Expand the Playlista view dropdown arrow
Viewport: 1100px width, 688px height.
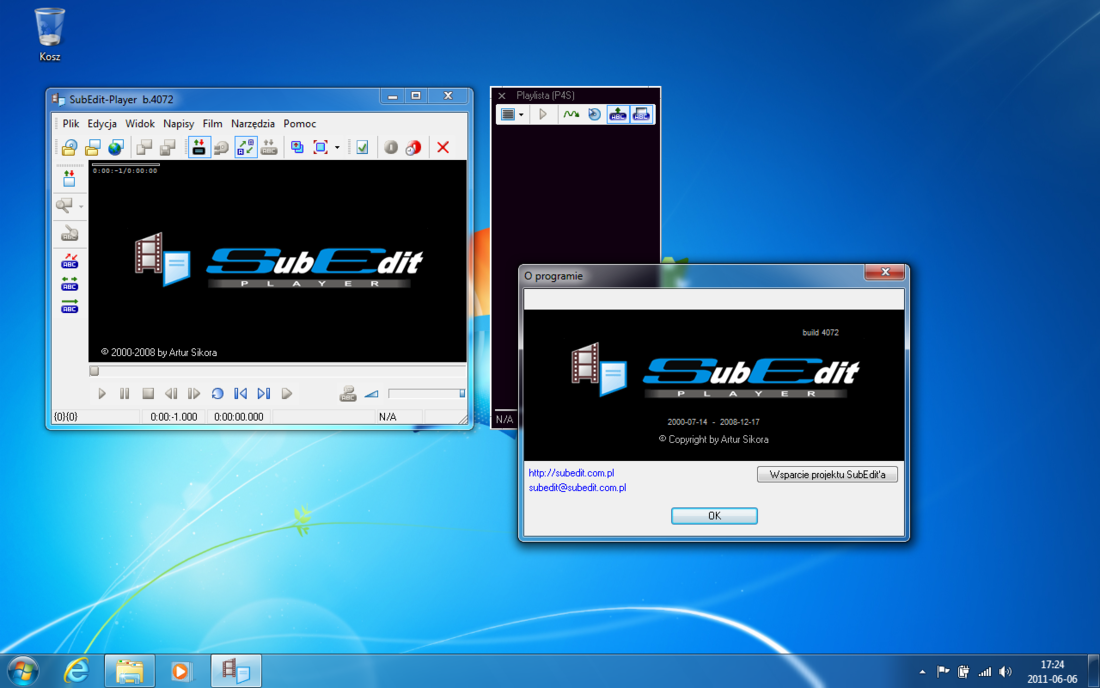[x=521, y=115]
